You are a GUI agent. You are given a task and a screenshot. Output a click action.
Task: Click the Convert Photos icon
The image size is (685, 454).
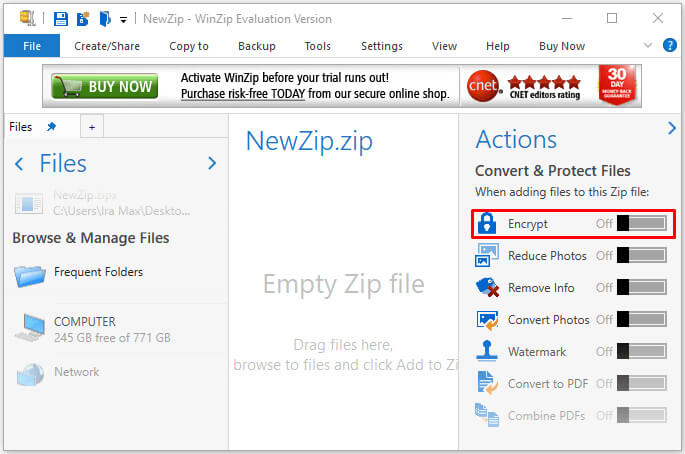tap(487, 319)
